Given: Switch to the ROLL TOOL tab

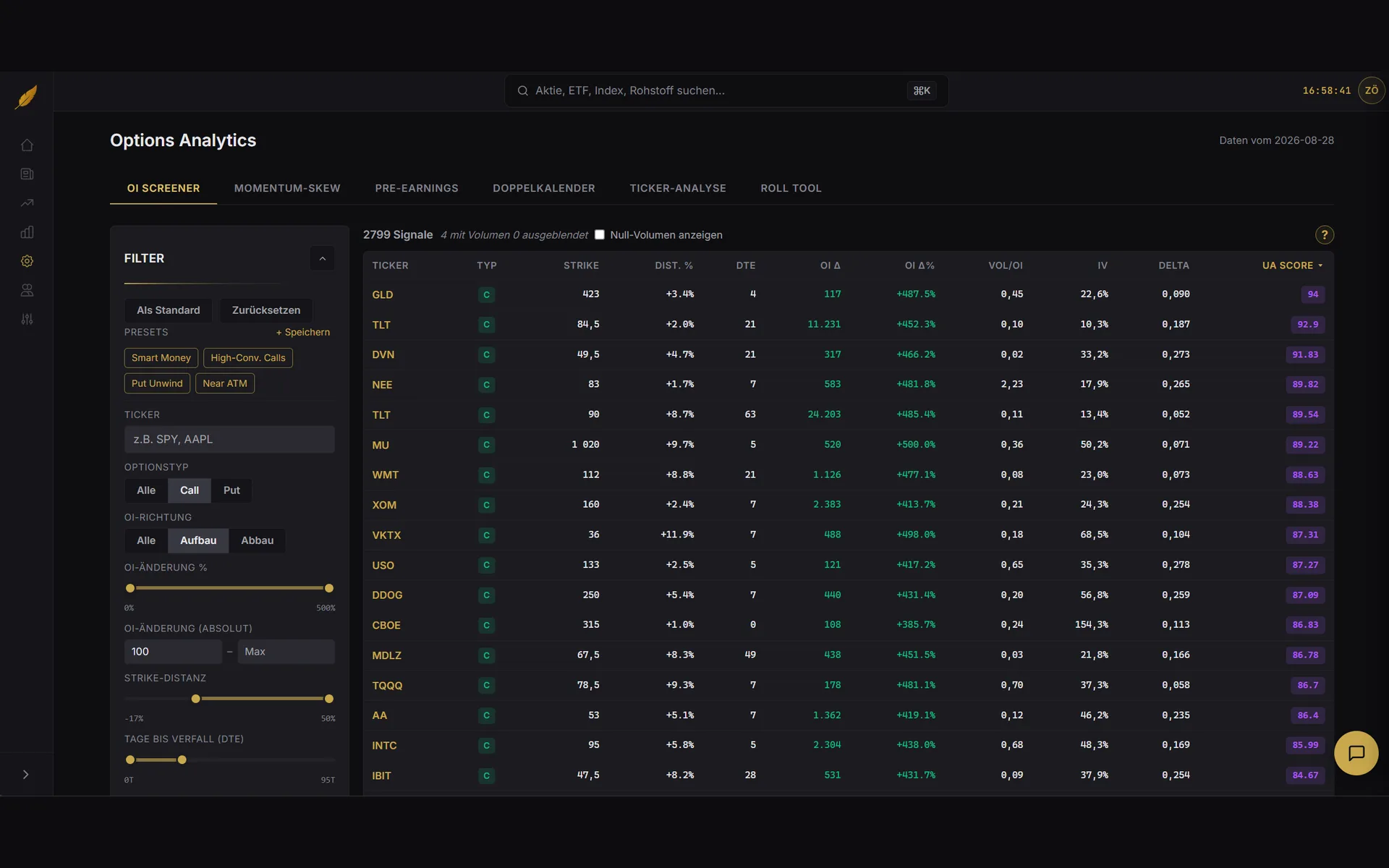Looking at the screenshot, I should (x=791, y=188).
